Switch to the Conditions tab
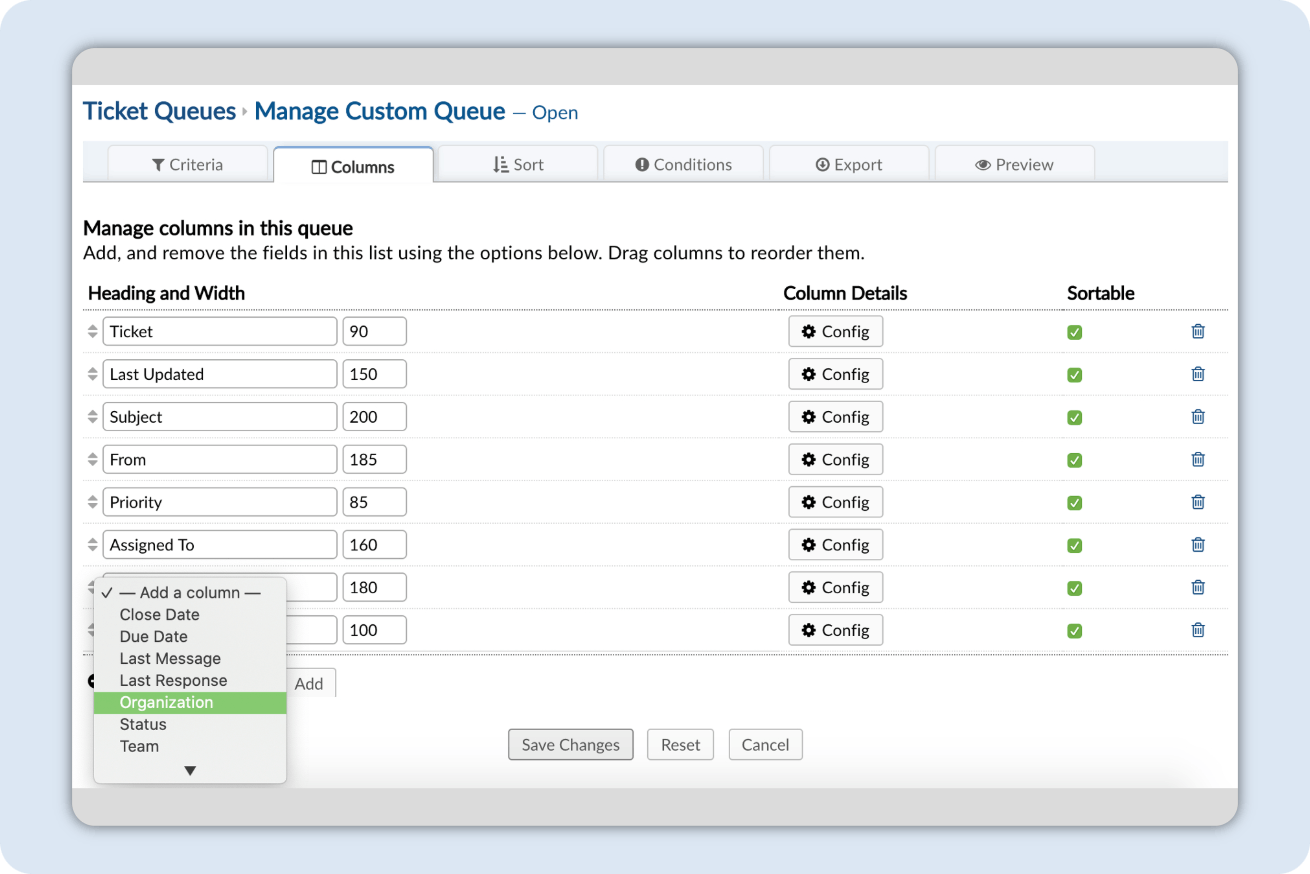The height and width of the screenshot is (874, 1310). [684, 164]
